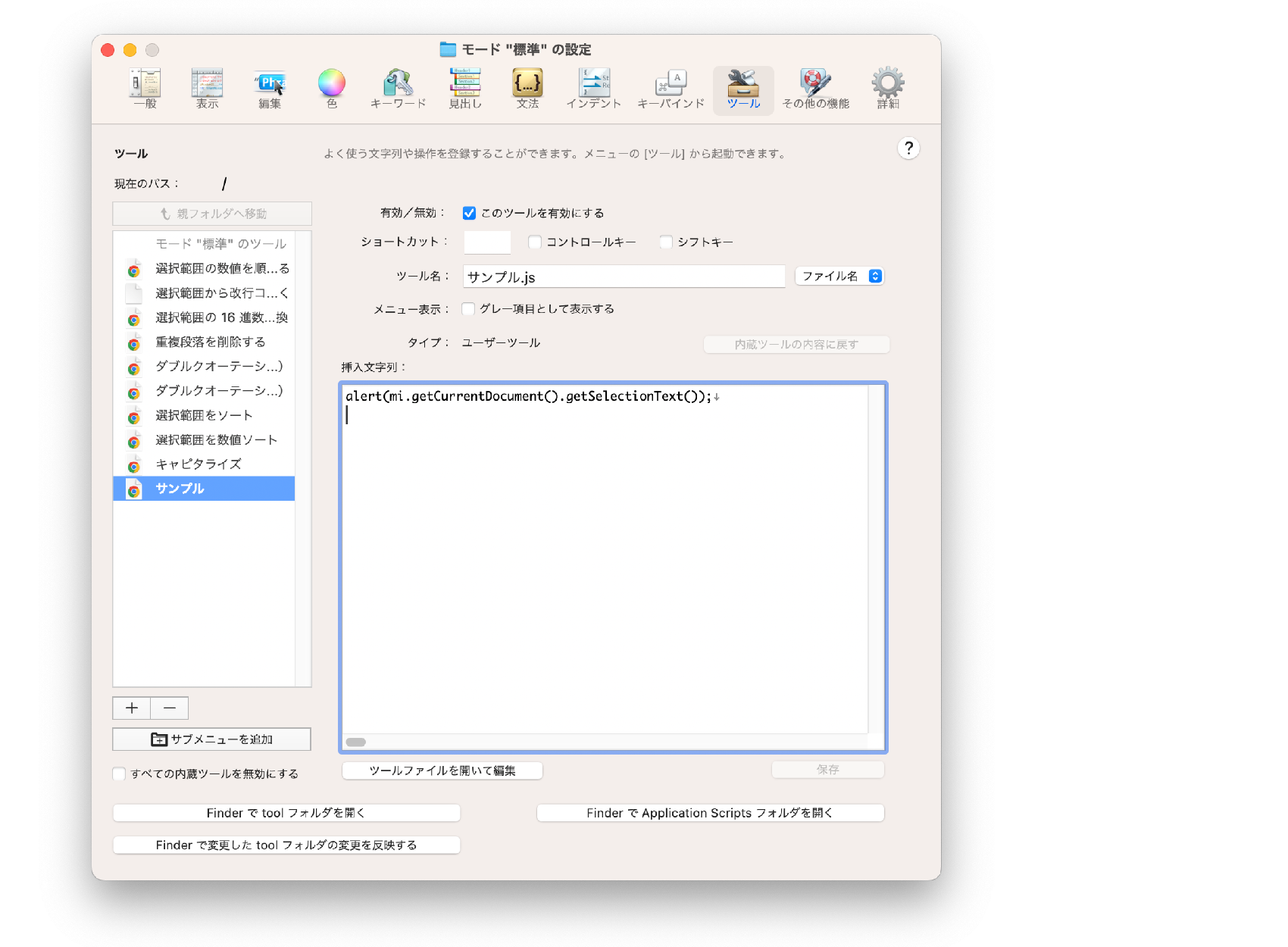Open the インデント settings icon
The image size is (1288, 947).
click(x=594, y=83)
